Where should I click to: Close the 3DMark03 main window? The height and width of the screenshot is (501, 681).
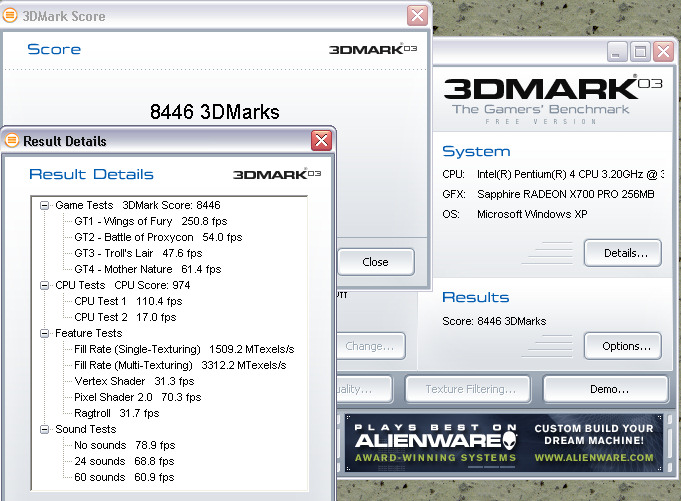coord(664,52)
